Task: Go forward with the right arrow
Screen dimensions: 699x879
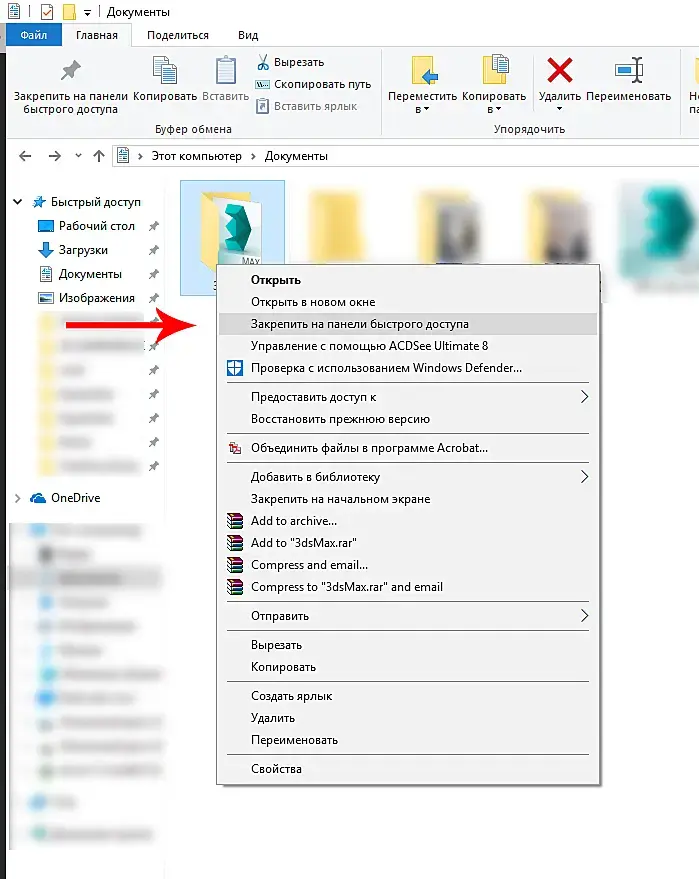Action: [x=54, y=156]
